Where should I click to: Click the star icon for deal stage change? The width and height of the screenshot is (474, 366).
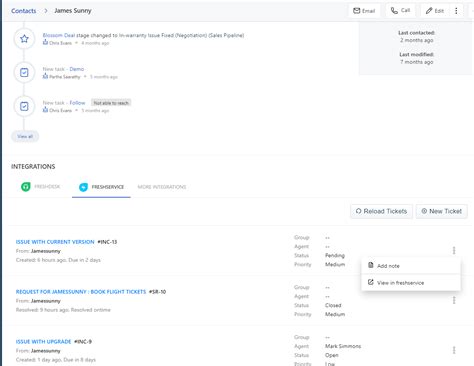pyautogui.click(x=24, y=39)
